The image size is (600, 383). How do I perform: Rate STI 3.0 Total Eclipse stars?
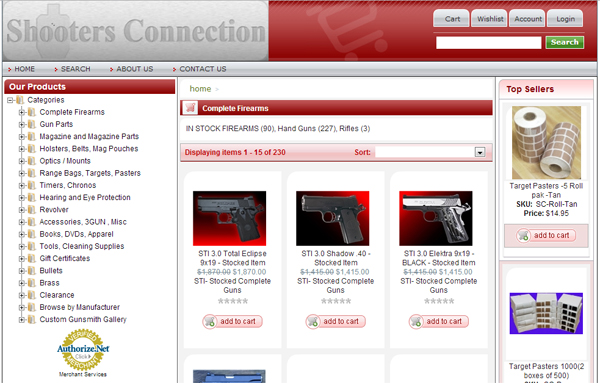coord(233,302)
